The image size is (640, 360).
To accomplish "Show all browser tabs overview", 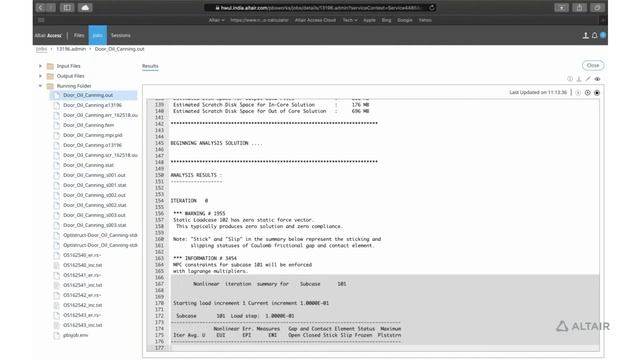I will (x=597, y=7).
